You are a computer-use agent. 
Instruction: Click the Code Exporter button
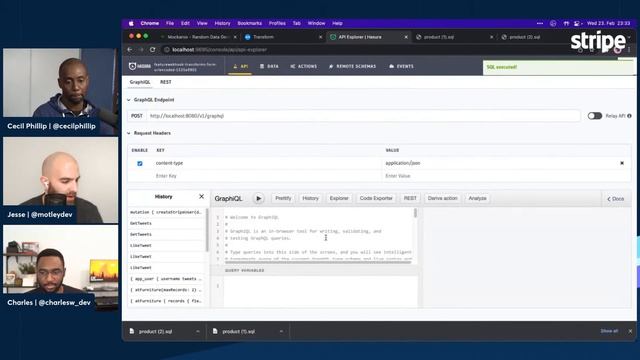pyautogui.click(x=376, y=198)
